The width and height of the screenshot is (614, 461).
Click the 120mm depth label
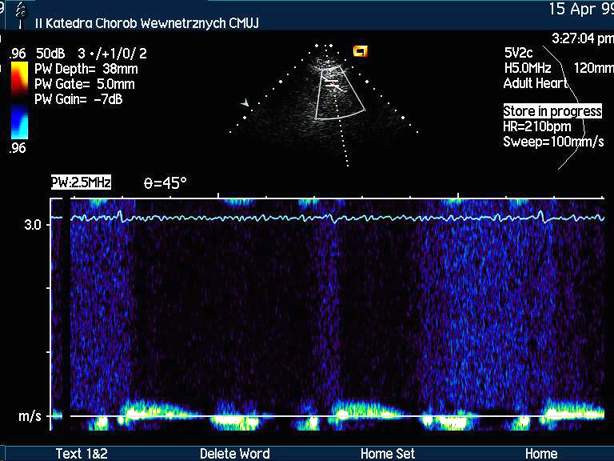(x=594, y=68)
